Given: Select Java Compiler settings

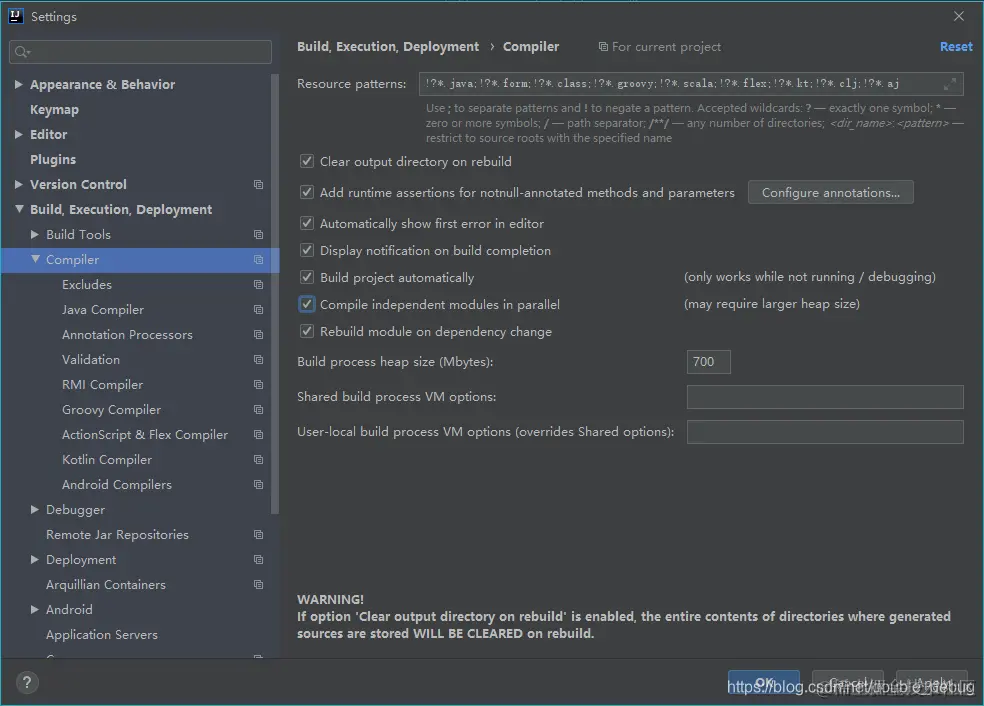Looking at the screenshot, I should click(x=103, y=309).
